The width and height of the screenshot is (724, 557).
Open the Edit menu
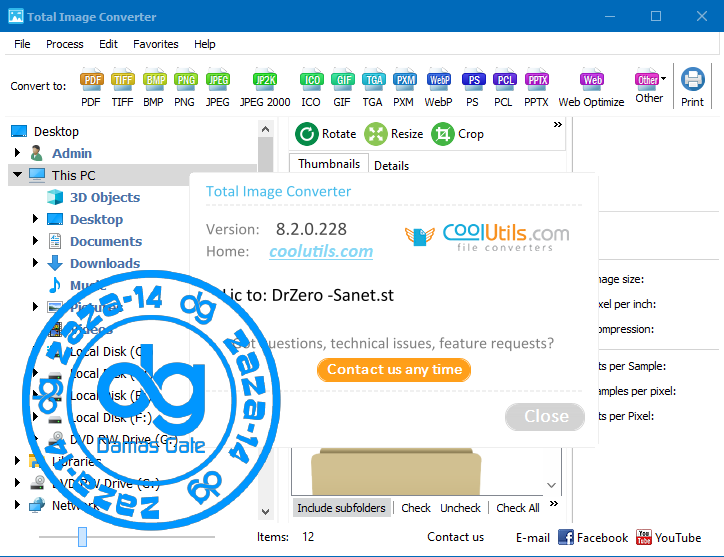(109, 44)
